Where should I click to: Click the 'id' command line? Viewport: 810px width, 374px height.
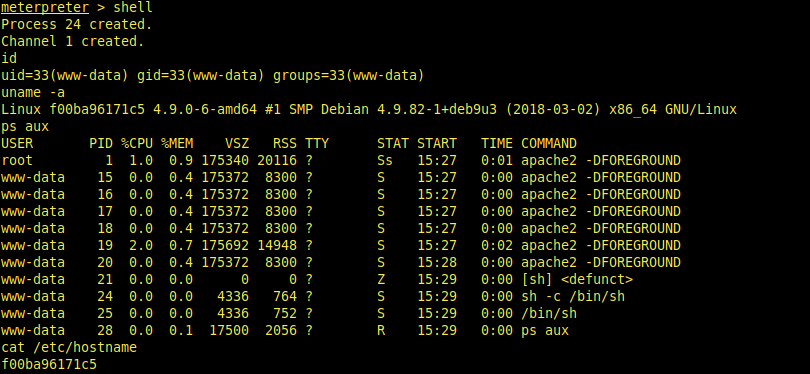click(9, 58)
